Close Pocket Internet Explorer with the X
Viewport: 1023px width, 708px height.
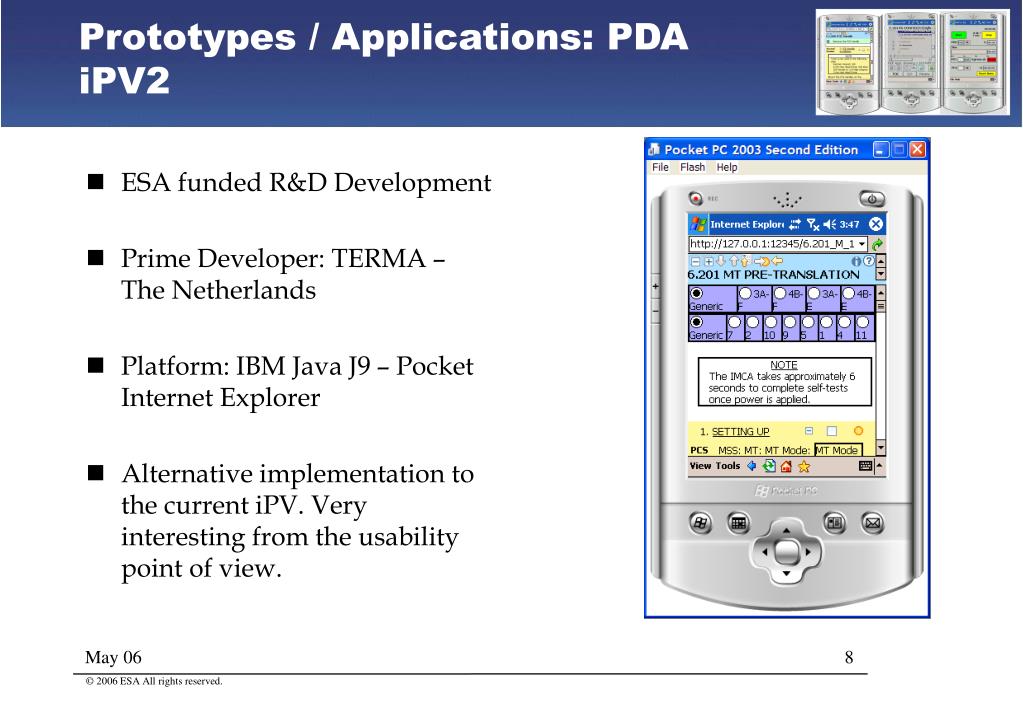coord(876,224)
